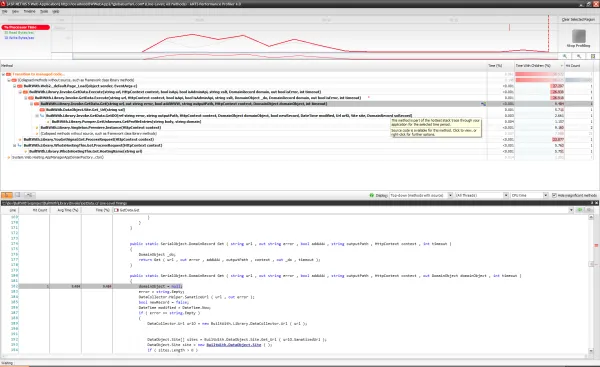Zoom out on the timeline
This screenshot has width=600, height=367.
click(579, 56)
